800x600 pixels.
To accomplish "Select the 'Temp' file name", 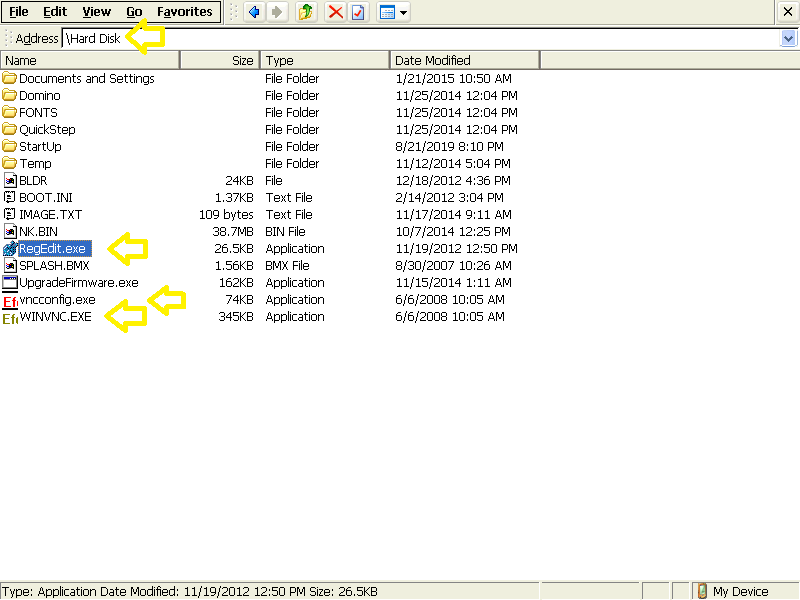I will (x=35, y=163).
